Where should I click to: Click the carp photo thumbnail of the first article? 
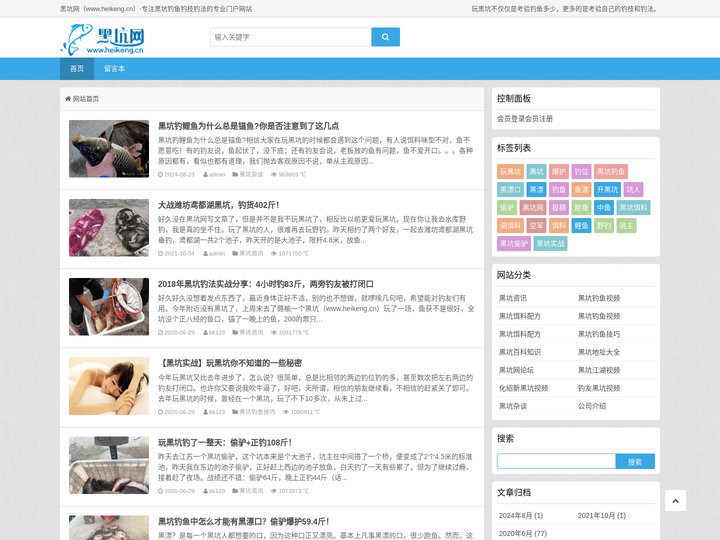(x=109, y=149)
